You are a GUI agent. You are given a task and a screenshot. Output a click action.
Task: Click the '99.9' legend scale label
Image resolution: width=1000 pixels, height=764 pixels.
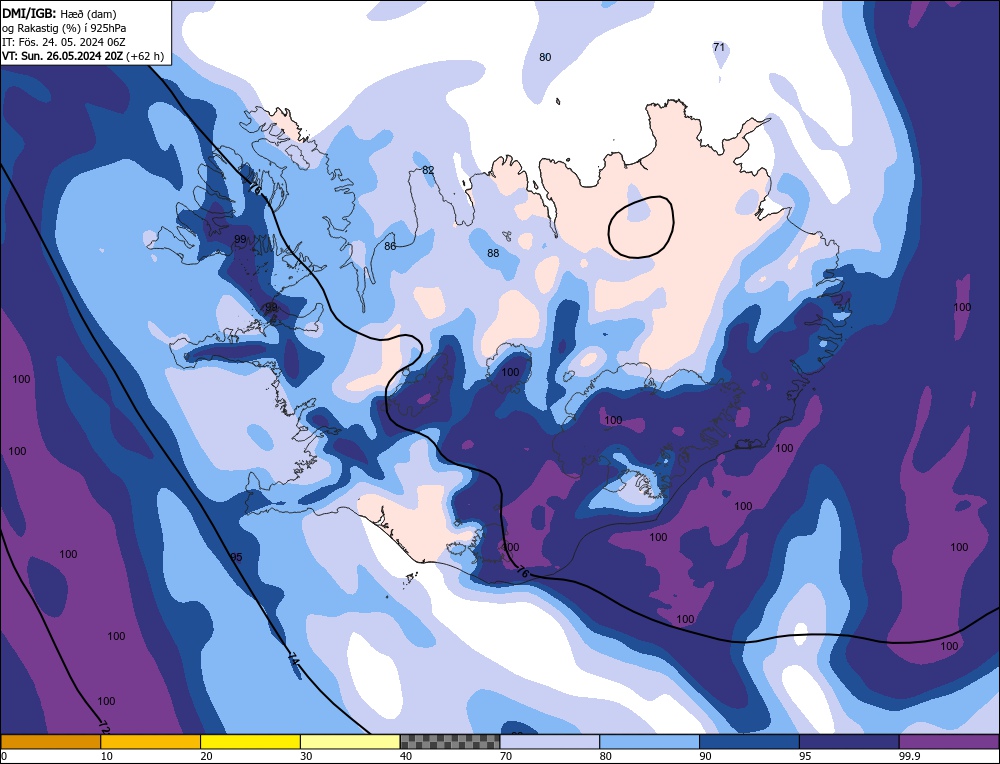(x=908, y=756)
